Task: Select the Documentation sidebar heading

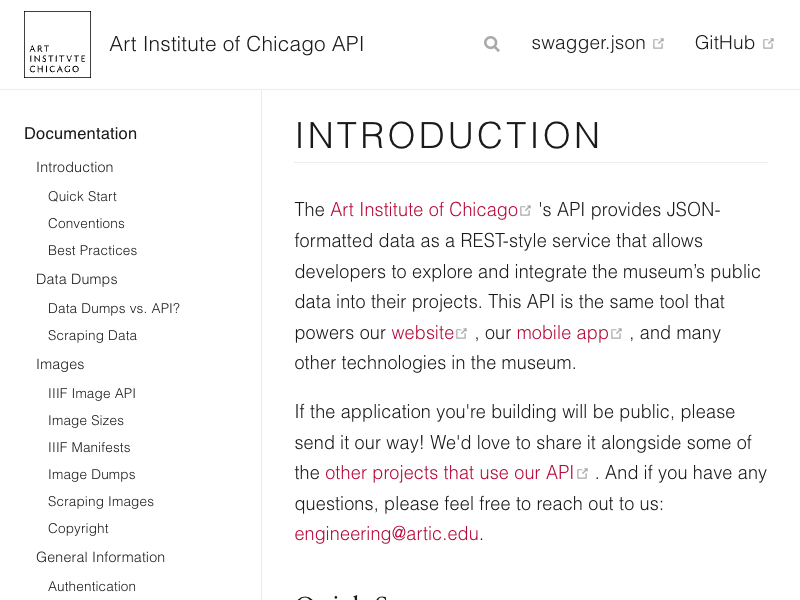Action: click(x=81, y=134)
